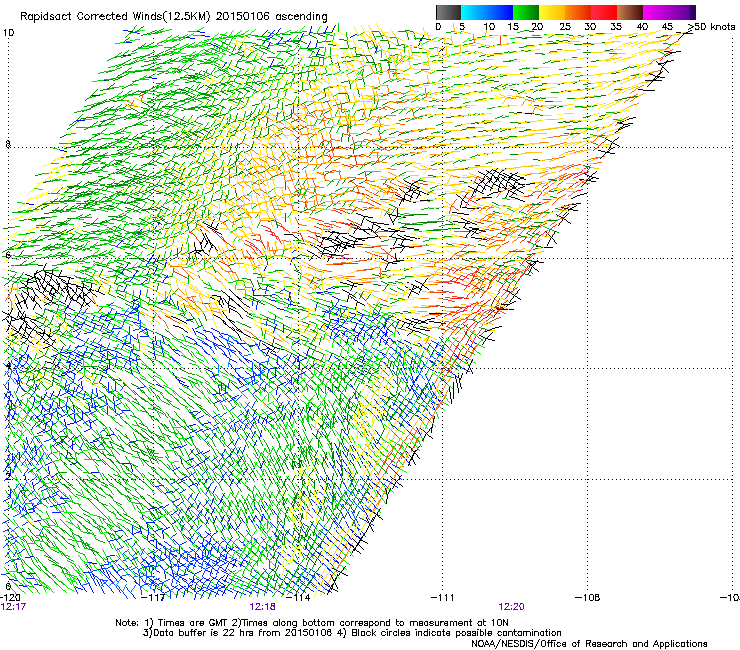Image resolution: width=740 pixels, height=650 pixels.
Task: Click the red 30-35 knots legend swatch
Action: coord(604,12)
